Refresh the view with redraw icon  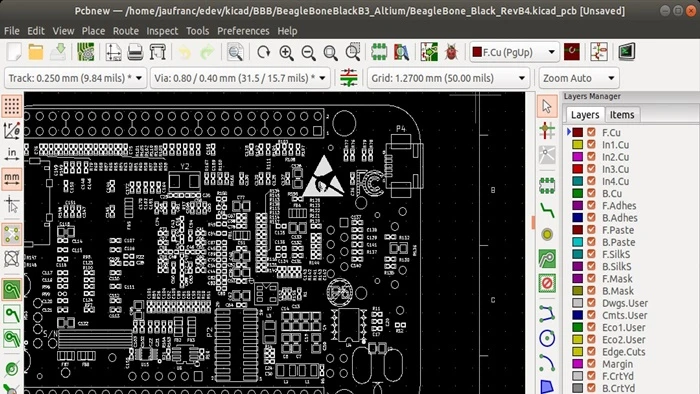[264, 53]
